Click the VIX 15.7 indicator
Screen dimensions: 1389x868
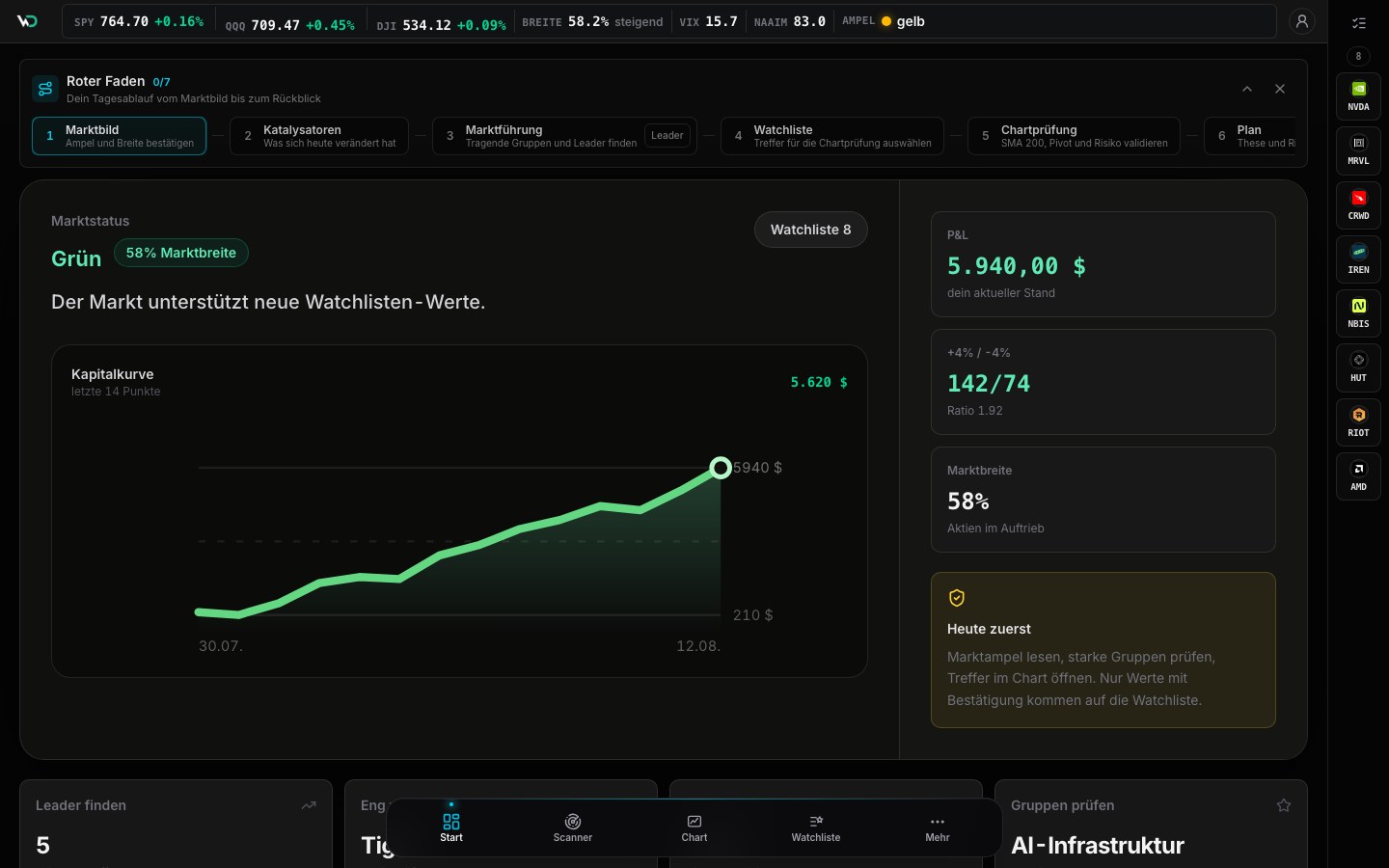coord(709,21)
